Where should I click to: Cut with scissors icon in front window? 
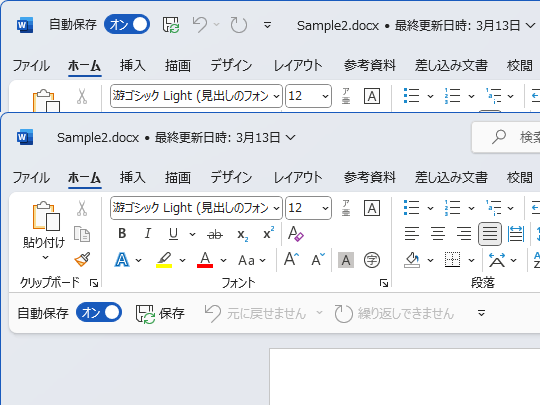click(82, 208)
